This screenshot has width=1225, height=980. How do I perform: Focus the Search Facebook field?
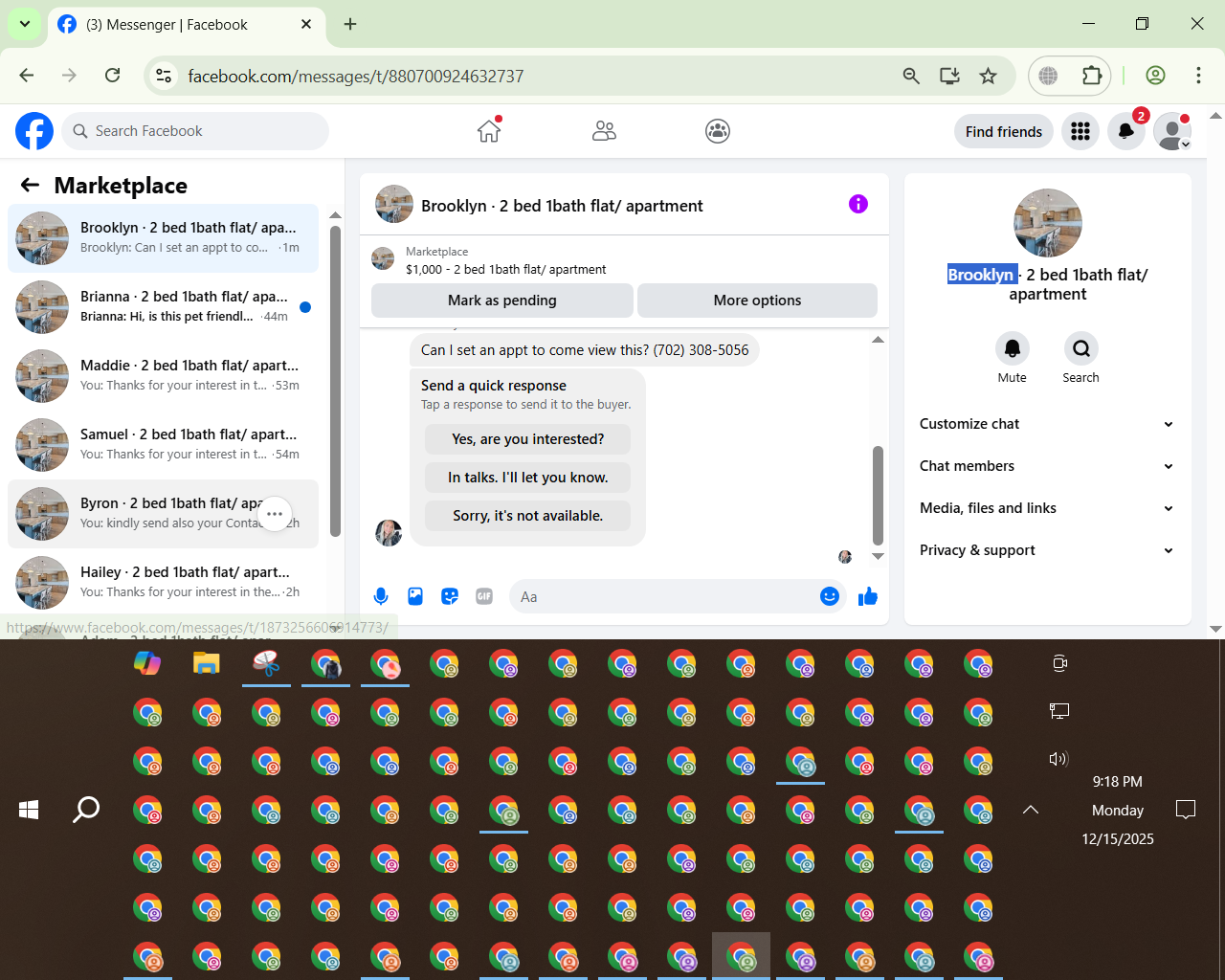(195, 131)
